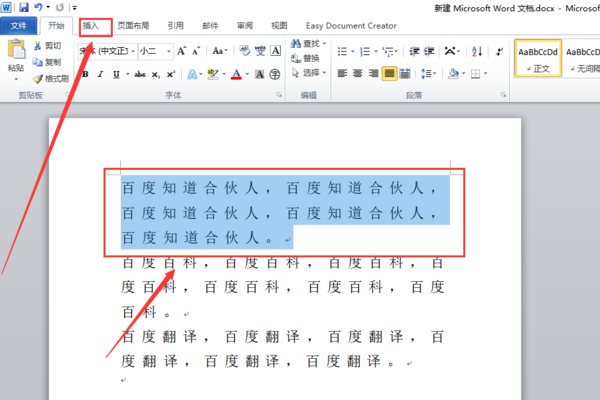This screenshot has height=400, width=600.
Task: Toggle Strikethrough (abc) formatting
Action: pos(140,74)
